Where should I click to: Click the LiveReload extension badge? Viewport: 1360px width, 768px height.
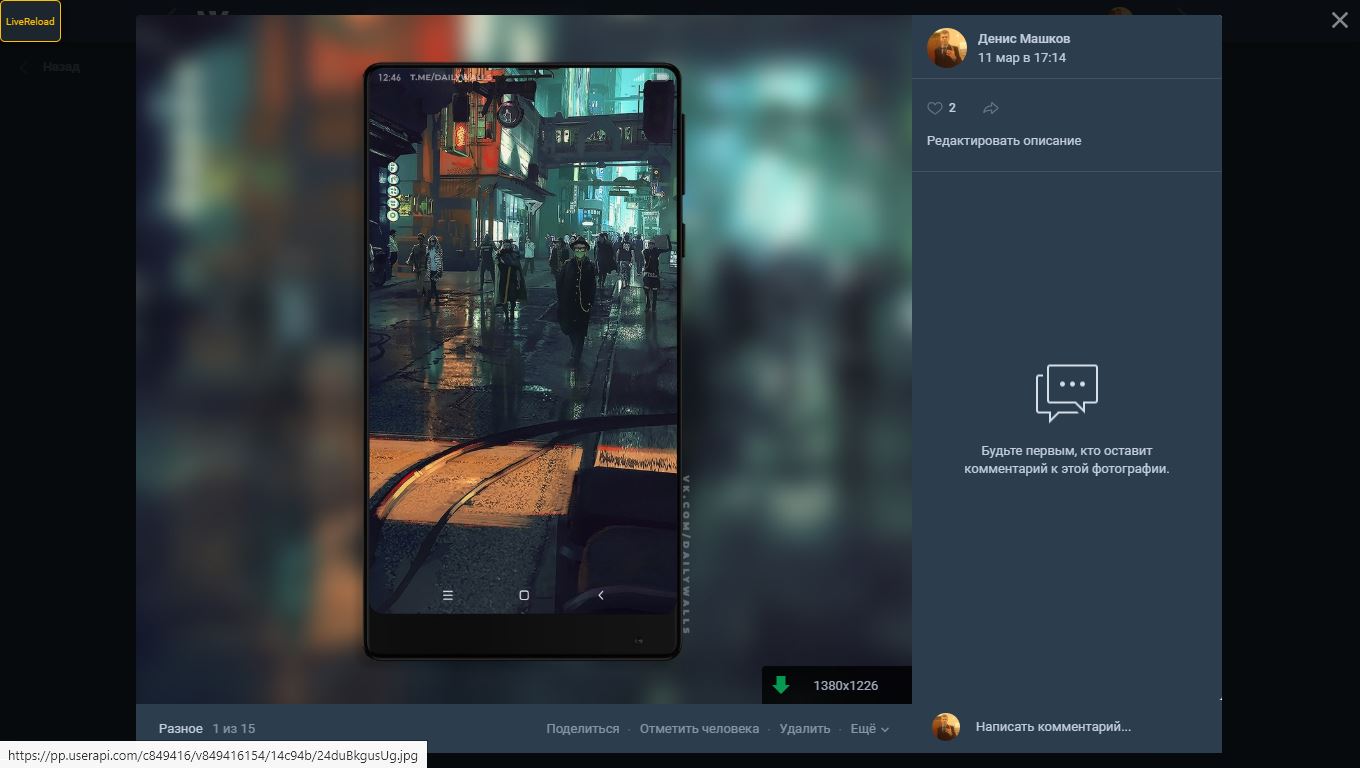click(x=30, y=21)
